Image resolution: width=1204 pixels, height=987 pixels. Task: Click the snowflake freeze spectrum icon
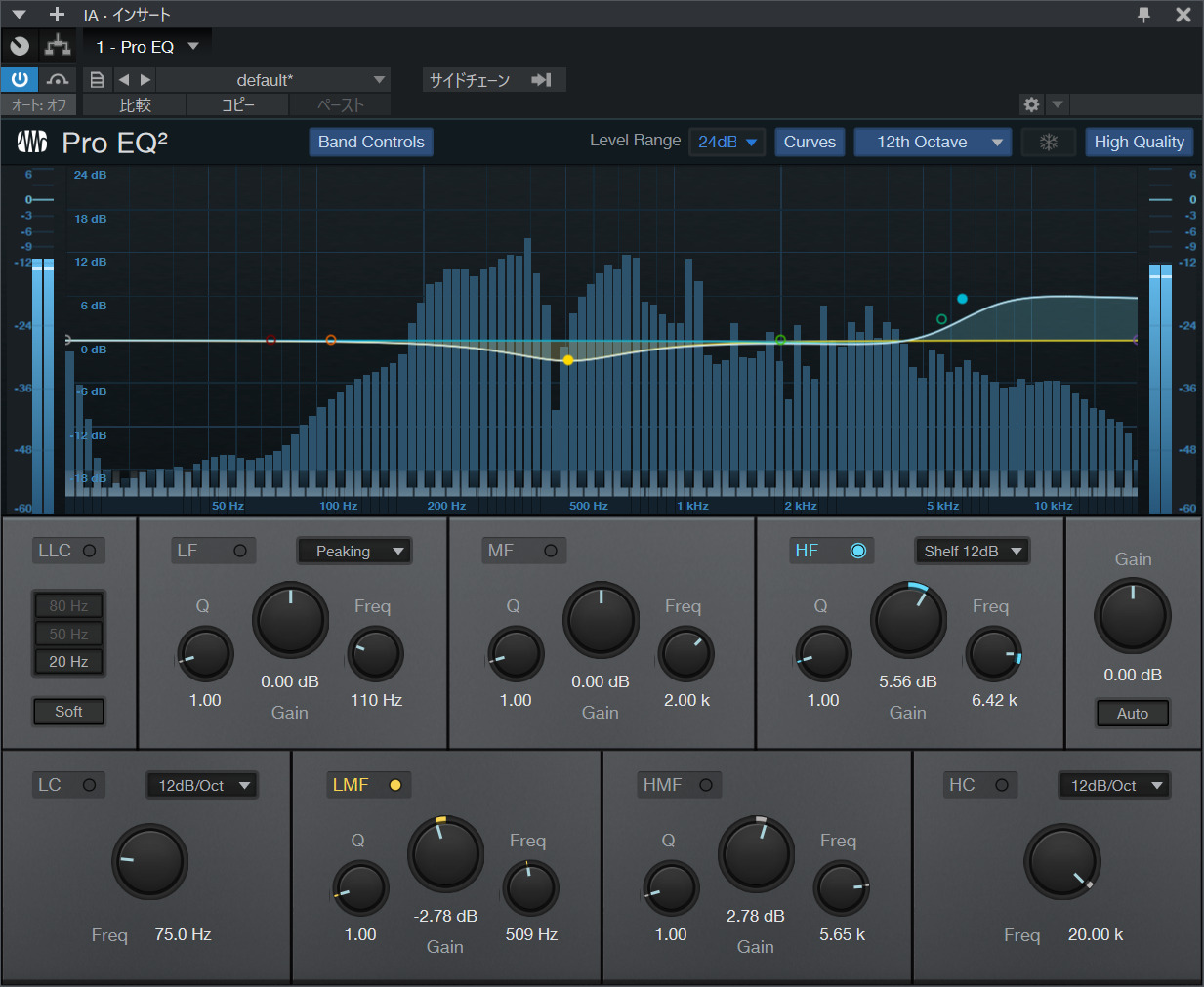coord(1048,143)
